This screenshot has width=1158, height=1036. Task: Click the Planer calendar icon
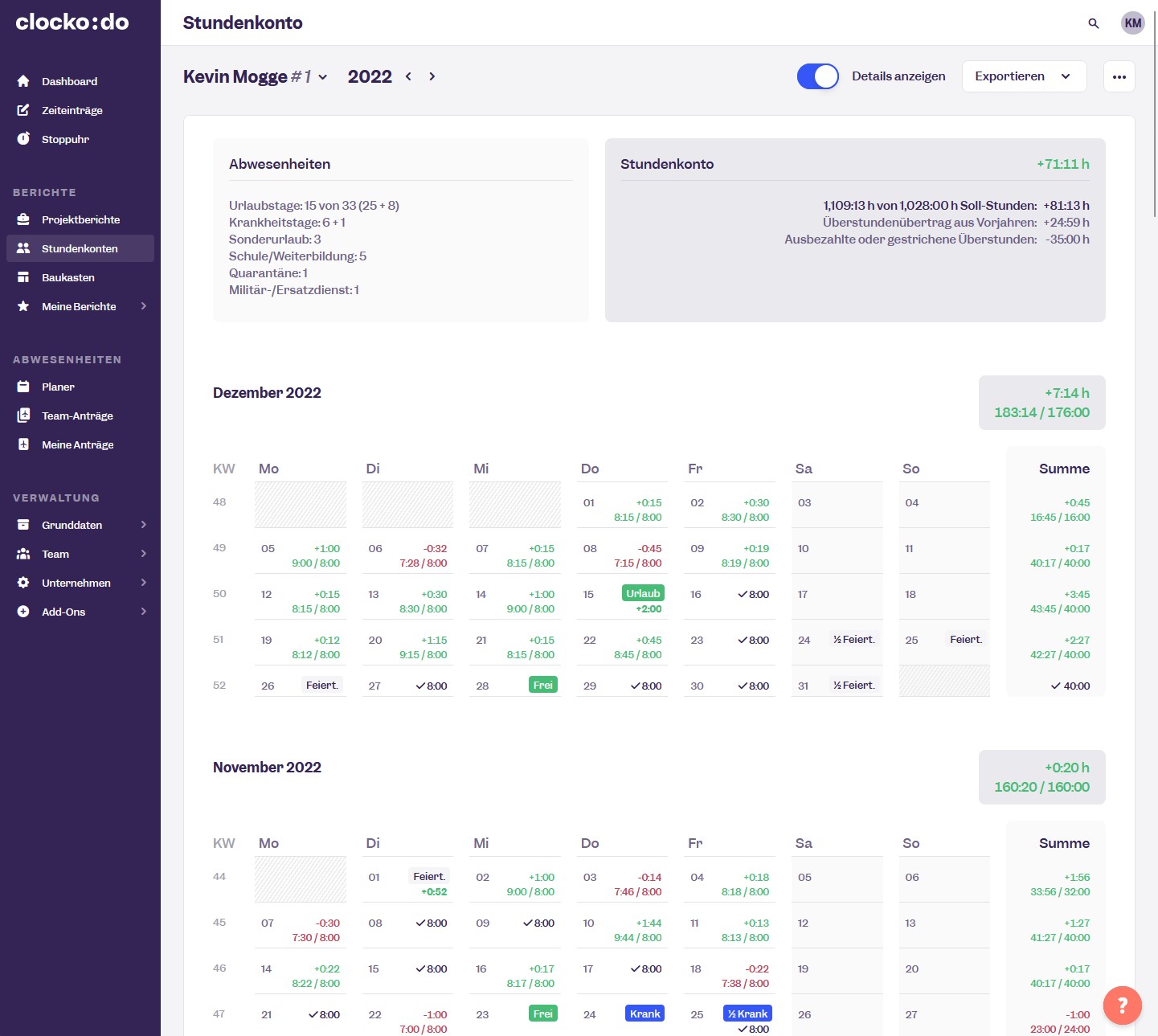[x=23, y=387]
